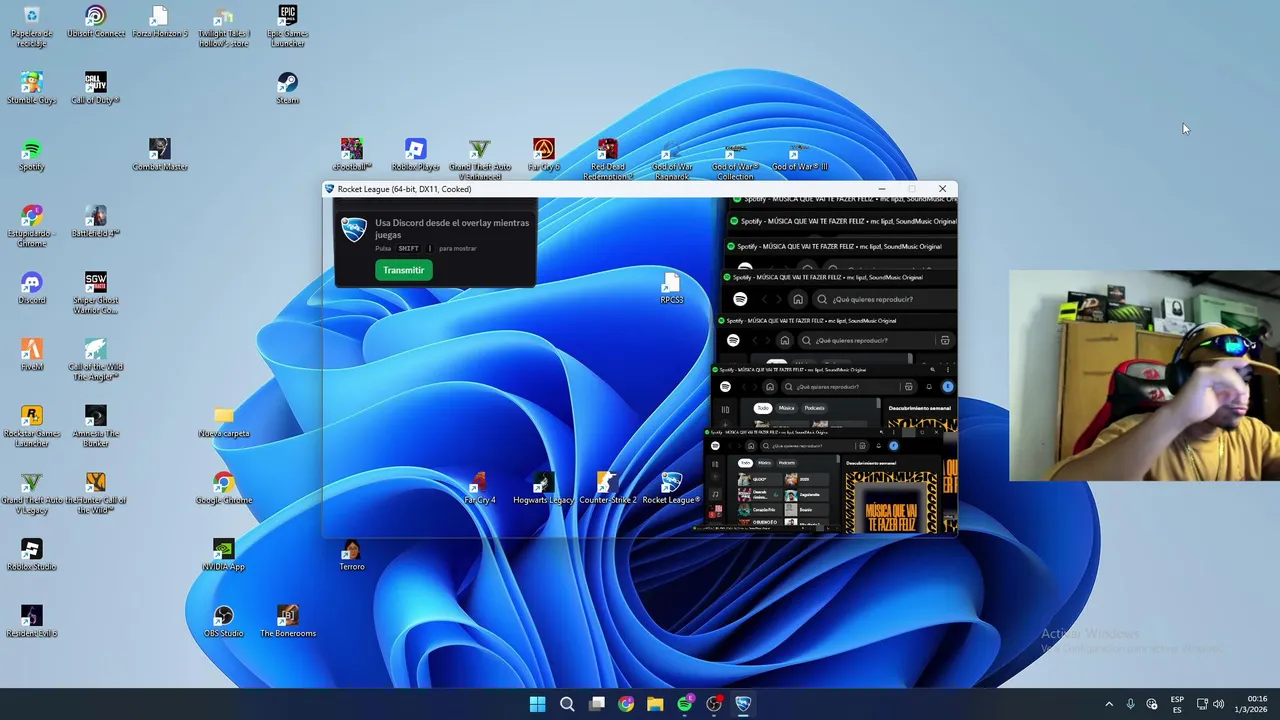Viewport: 1280px width, 720px height.
Task: Open the Papelera de reciclaje desktop icon
Action: click(x=31, y=25)
